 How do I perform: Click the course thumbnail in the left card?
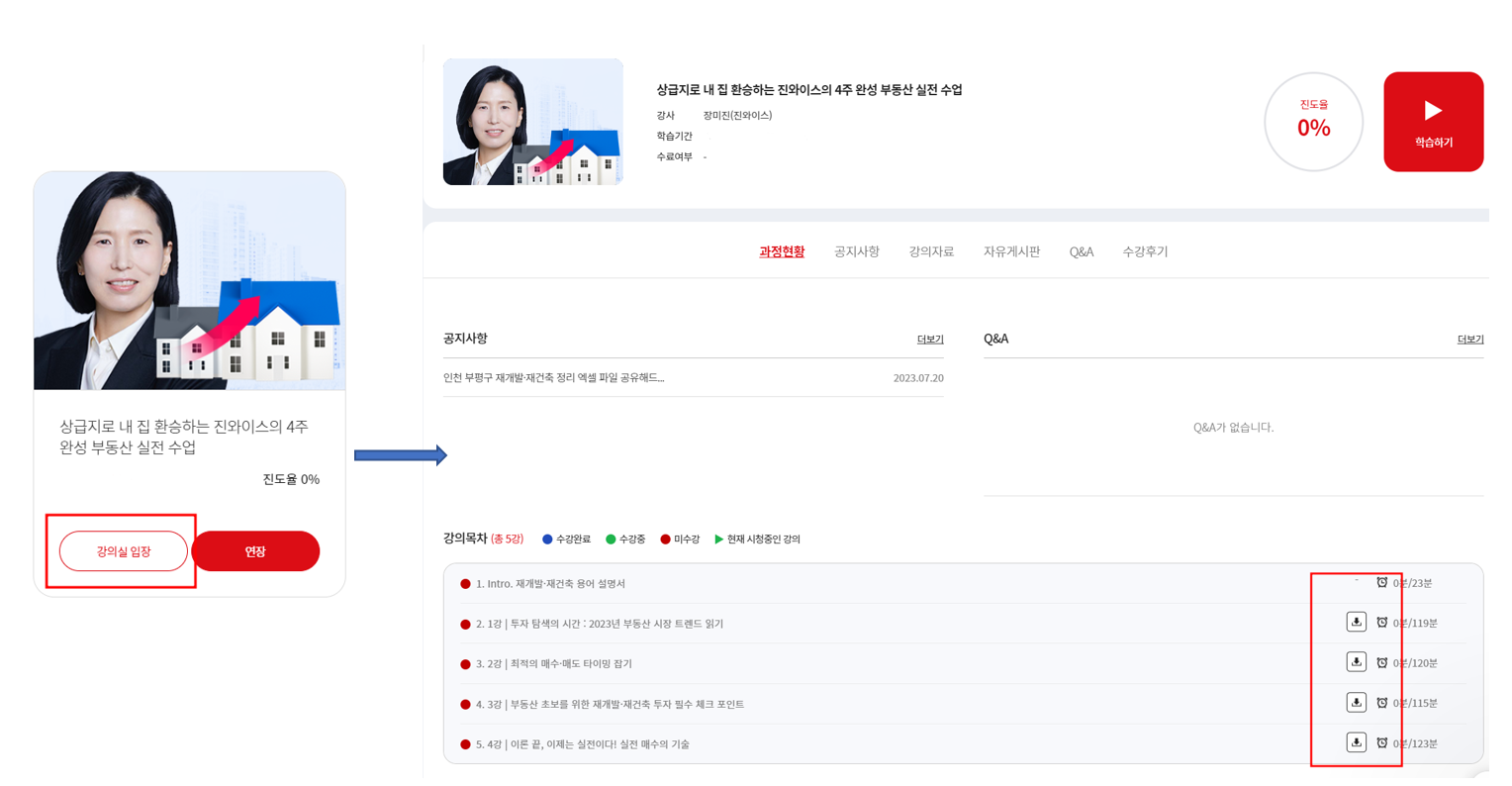coord(189,282)
